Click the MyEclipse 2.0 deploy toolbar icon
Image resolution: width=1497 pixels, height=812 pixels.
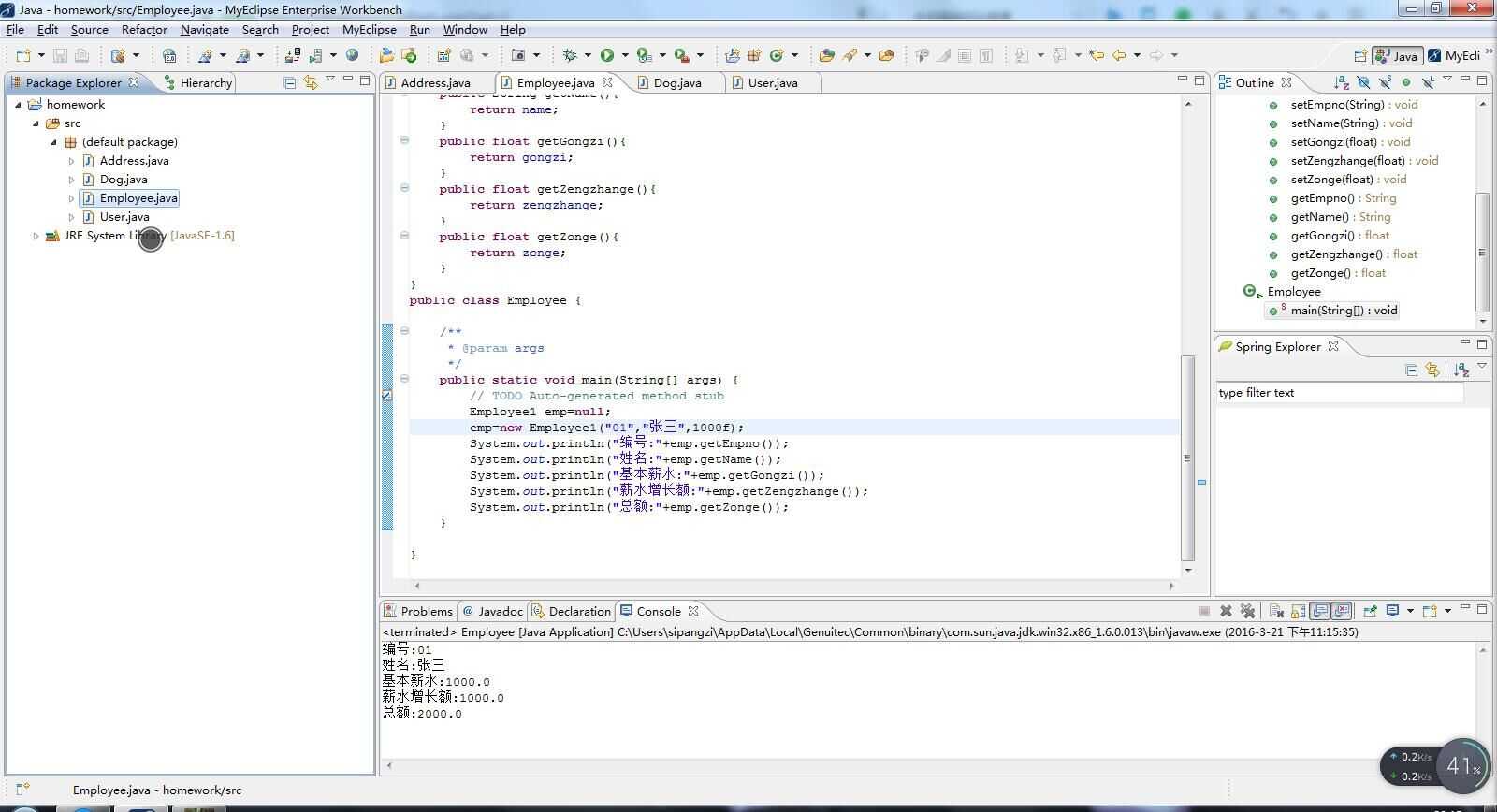[x=169, y=55]
